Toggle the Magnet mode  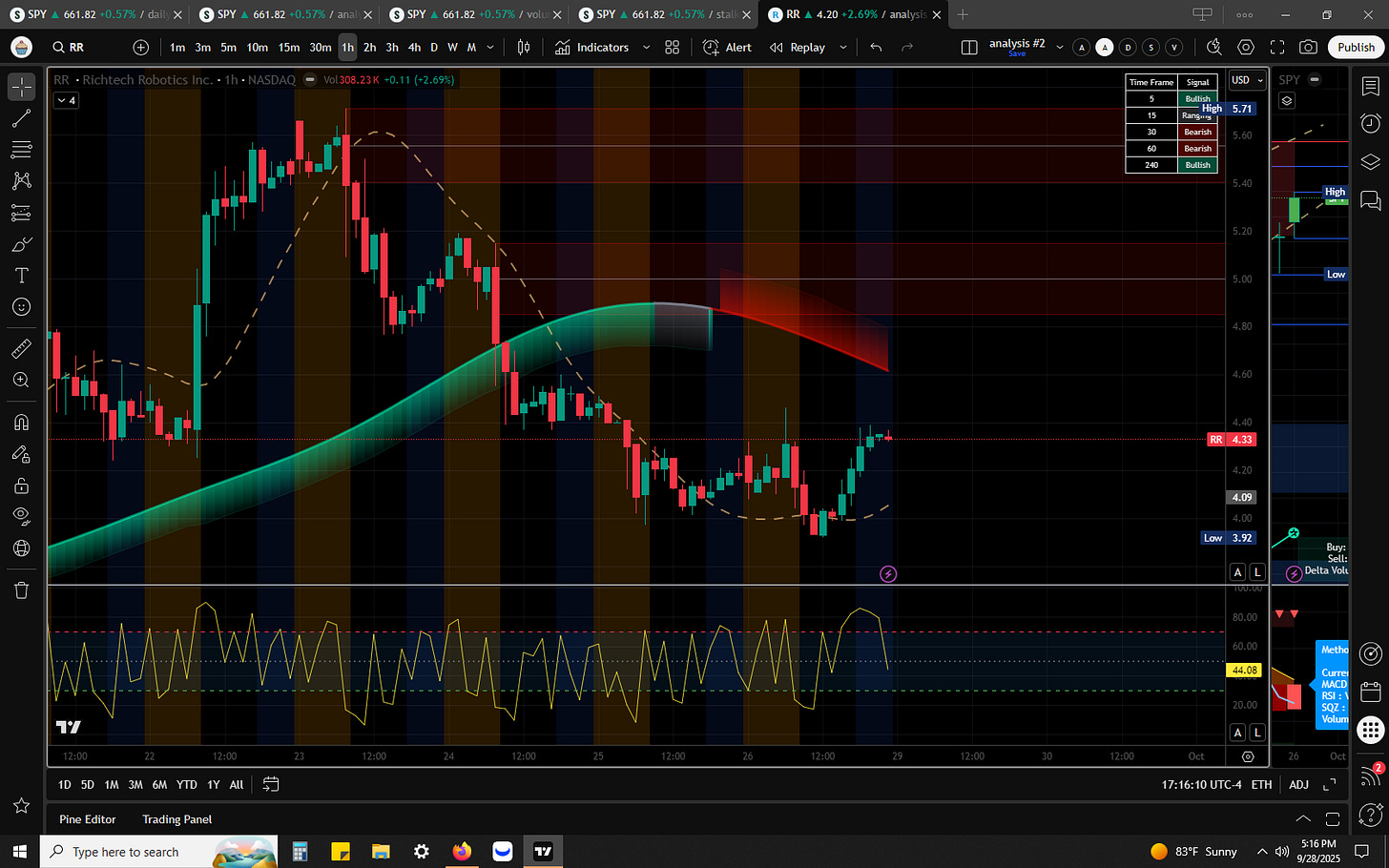(x=21, y=423)
